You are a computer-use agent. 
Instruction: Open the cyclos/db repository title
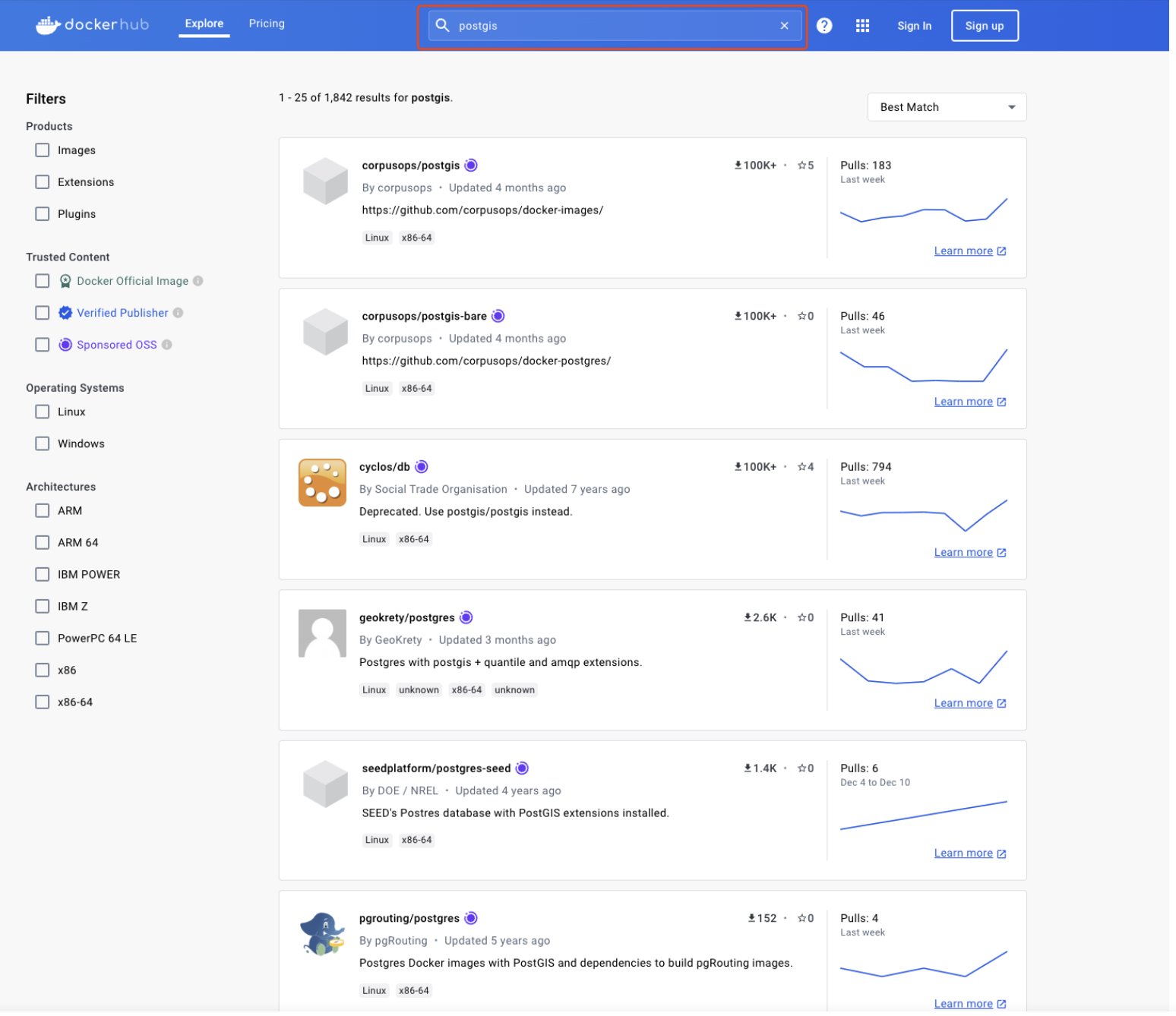point(386,469)
